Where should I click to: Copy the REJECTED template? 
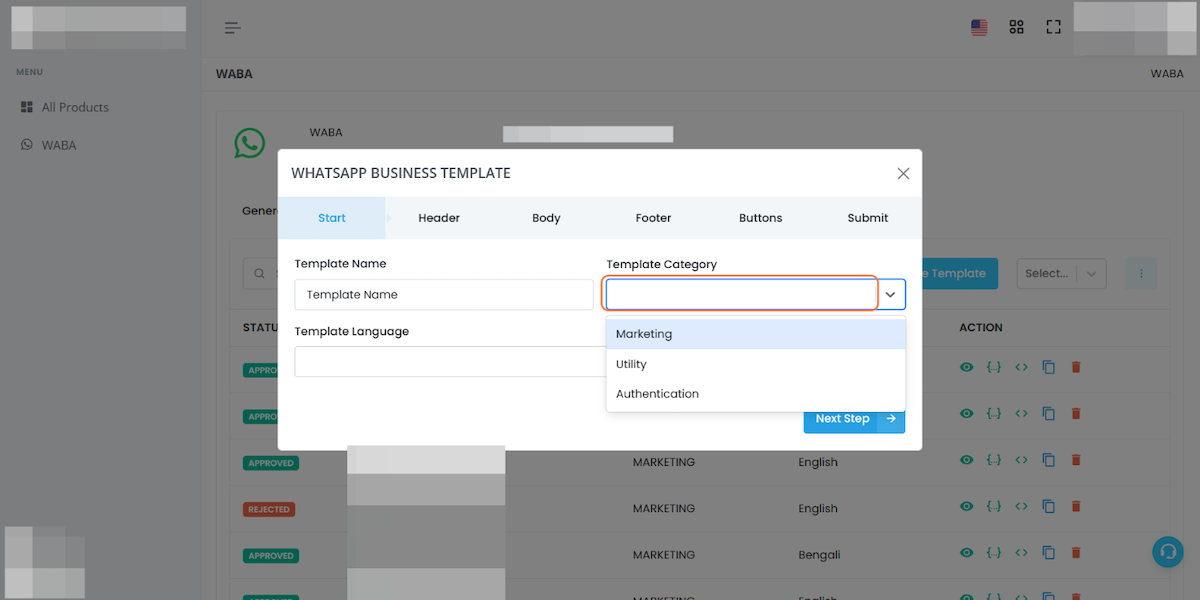(1048, 506)
